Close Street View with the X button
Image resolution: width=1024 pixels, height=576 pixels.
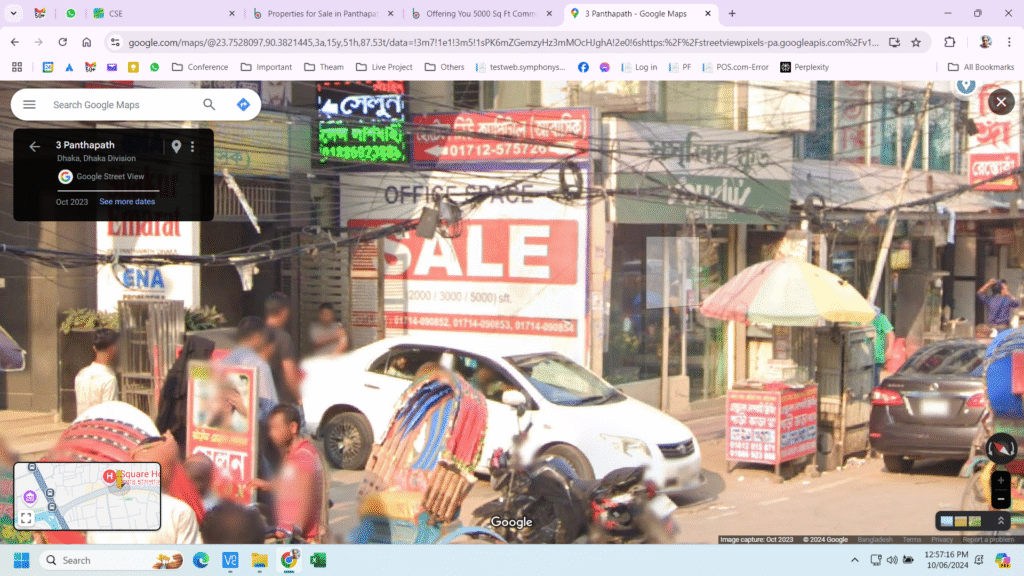1001,102
